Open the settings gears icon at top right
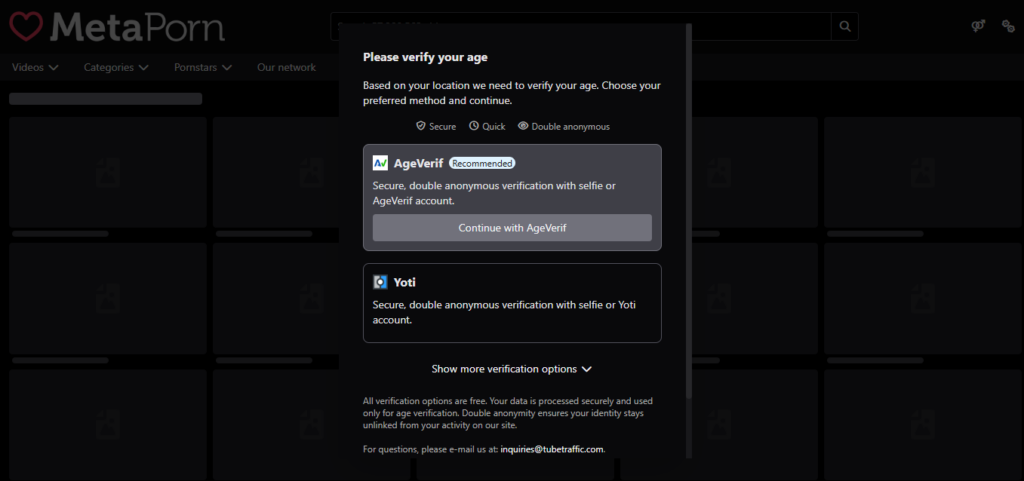This screenshot has width=1024, height=481. coord(1008,27)
